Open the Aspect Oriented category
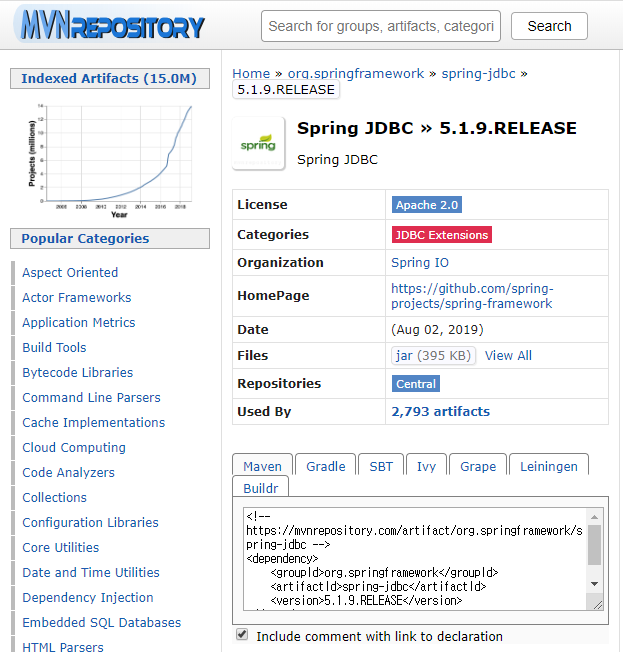This screenshot has height=652, width=623. coord(70,272)
